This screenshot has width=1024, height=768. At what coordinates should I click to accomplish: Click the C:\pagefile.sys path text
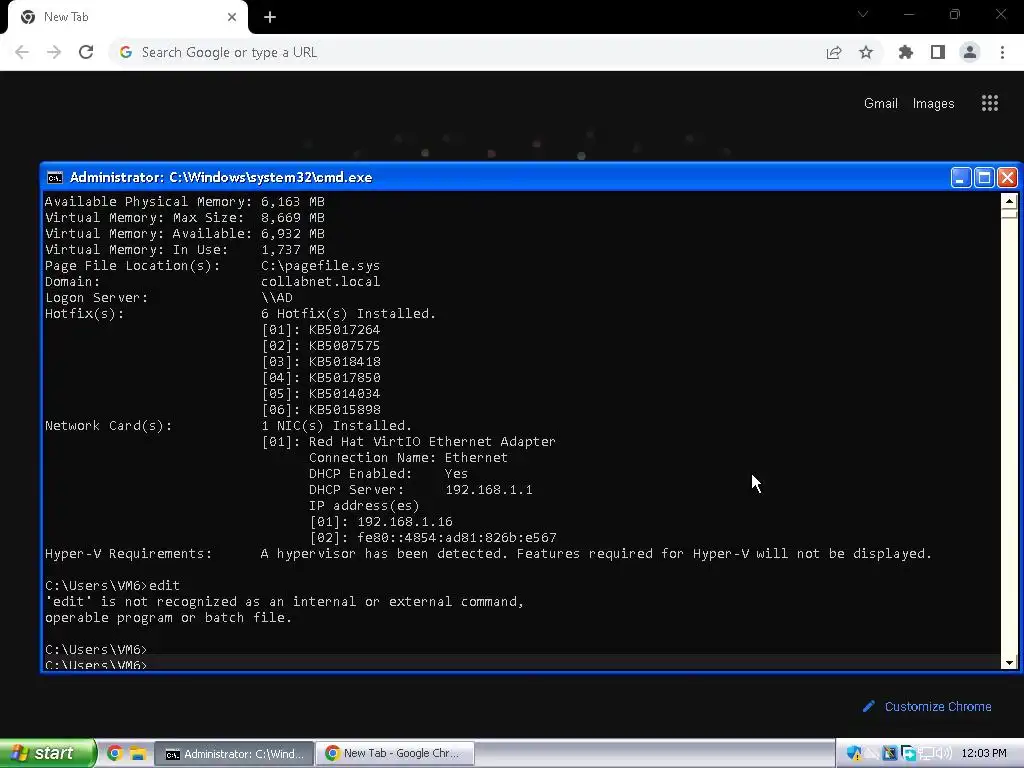320,266
